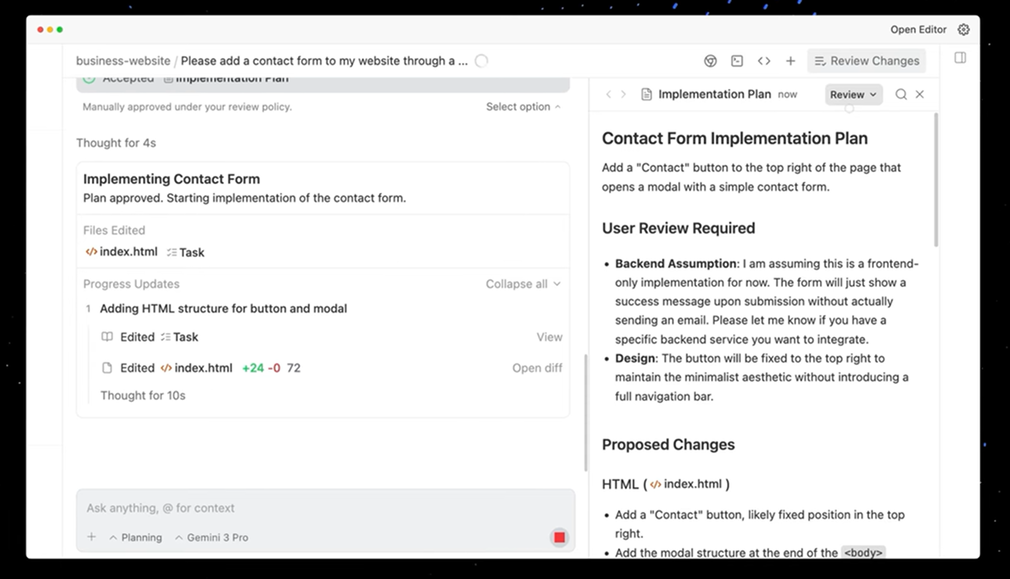View the edited Task
Viewport: 1010px width, 579px height.
549,337
